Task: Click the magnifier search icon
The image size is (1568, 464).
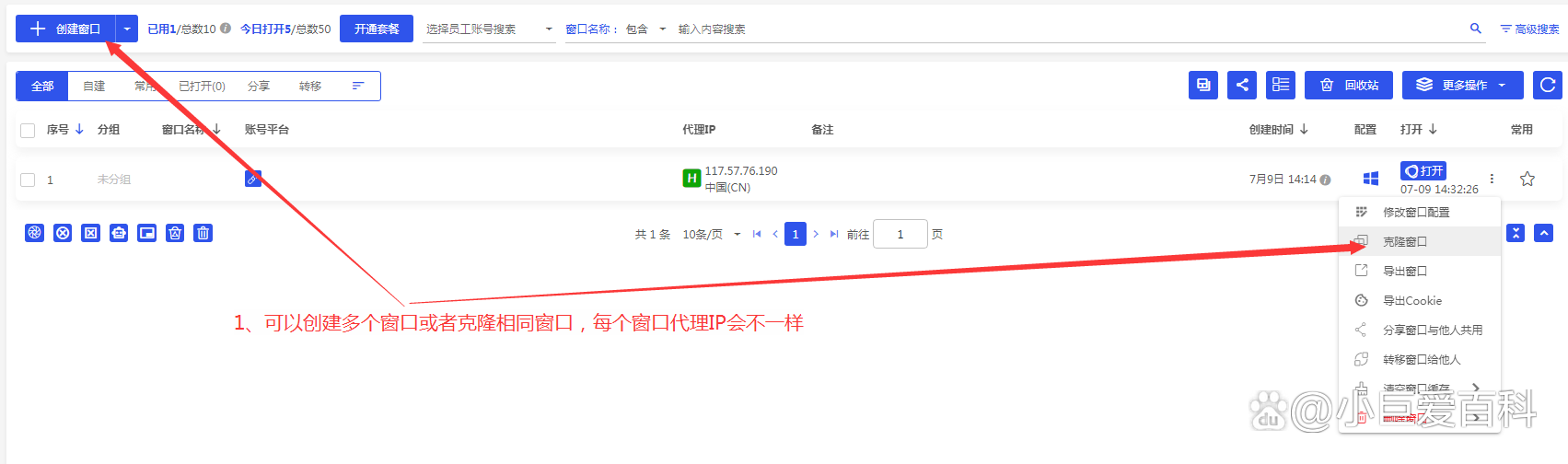Action: coord(1476,29)
